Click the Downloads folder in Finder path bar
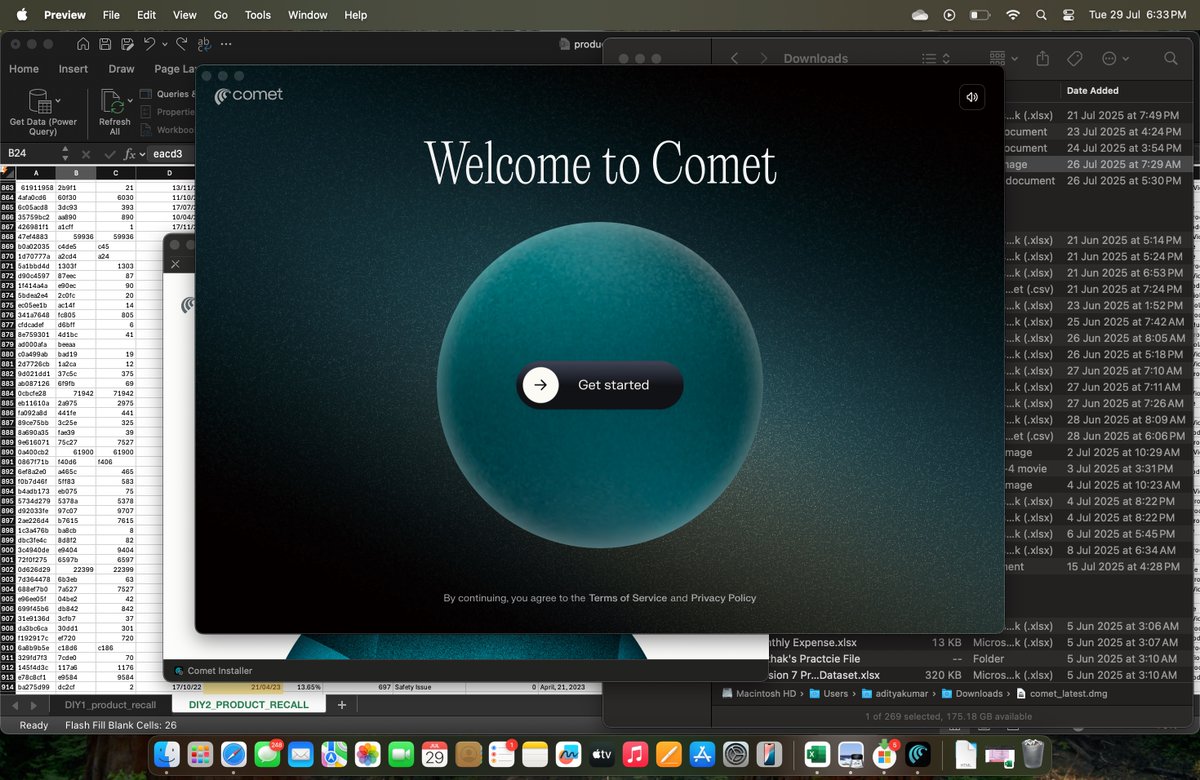This screenshot has height=780, width=1200. point(971,693)
